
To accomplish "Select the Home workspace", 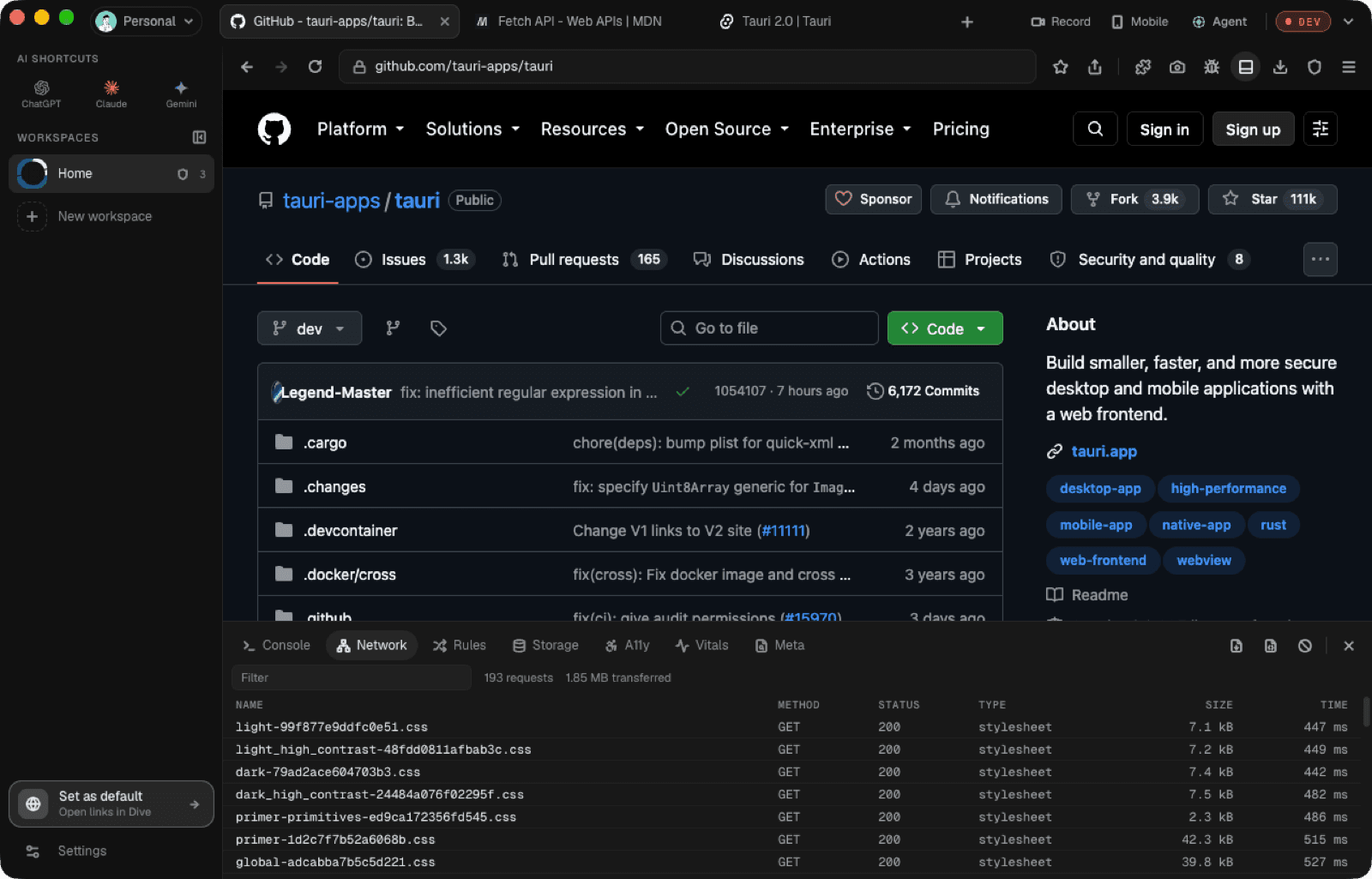I will [x=111, y=174].
